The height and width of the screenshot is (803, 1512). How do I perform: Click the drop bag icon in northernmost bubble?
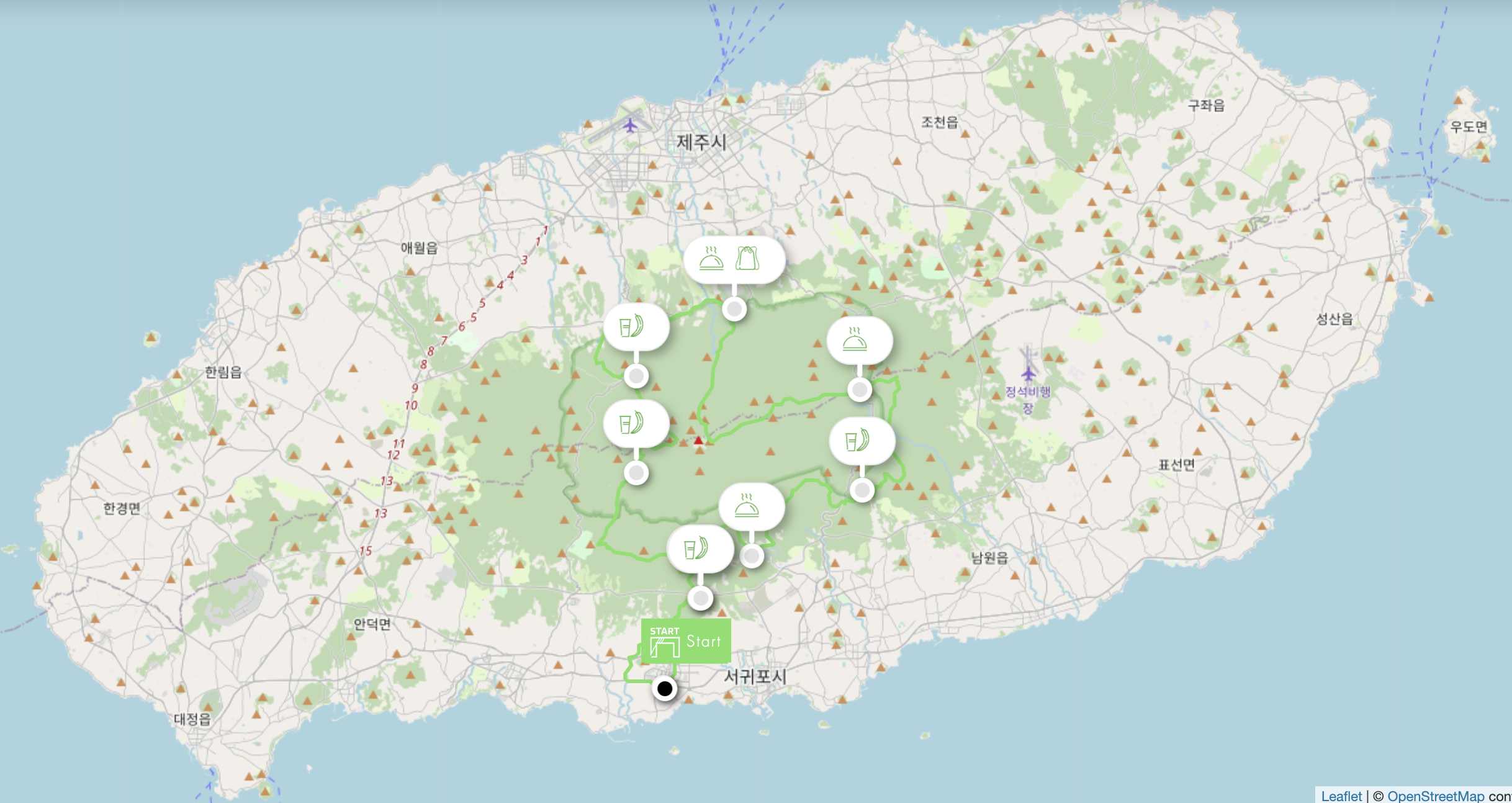click(747, 258)
